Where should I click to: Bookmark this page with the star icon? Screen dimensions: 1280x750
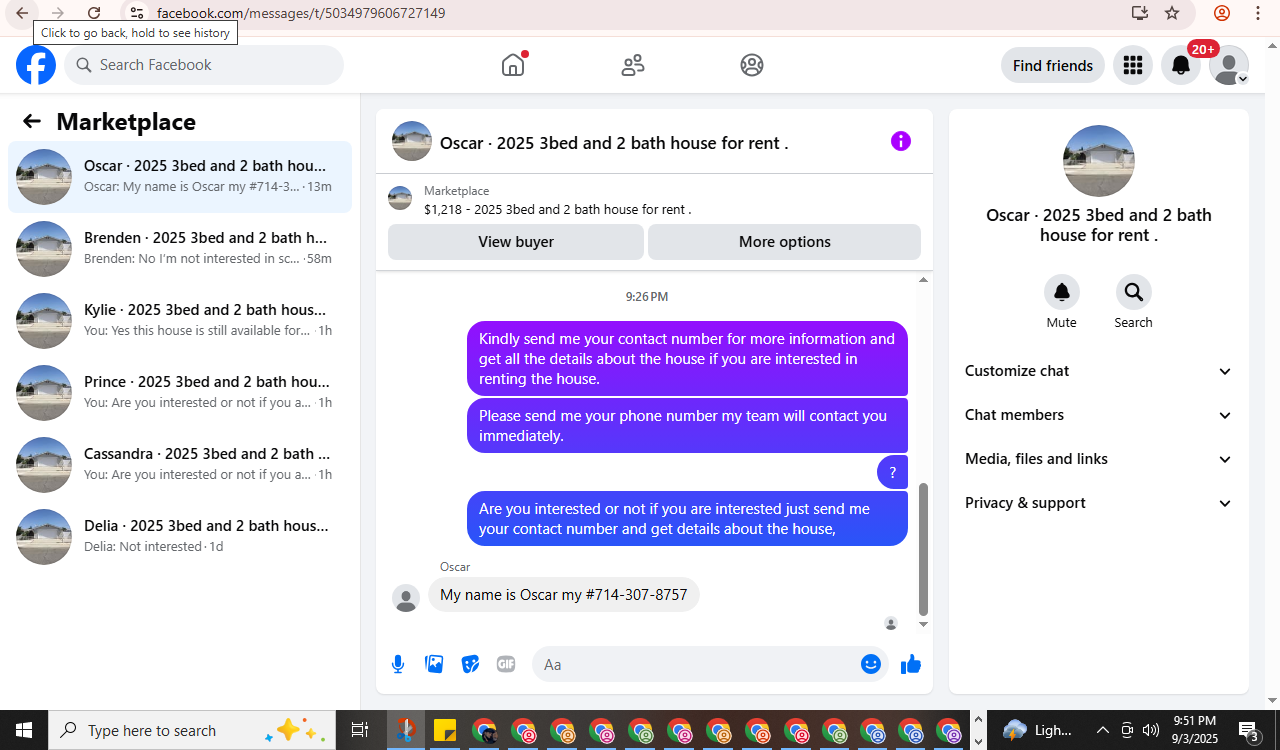coord(1172,13)
